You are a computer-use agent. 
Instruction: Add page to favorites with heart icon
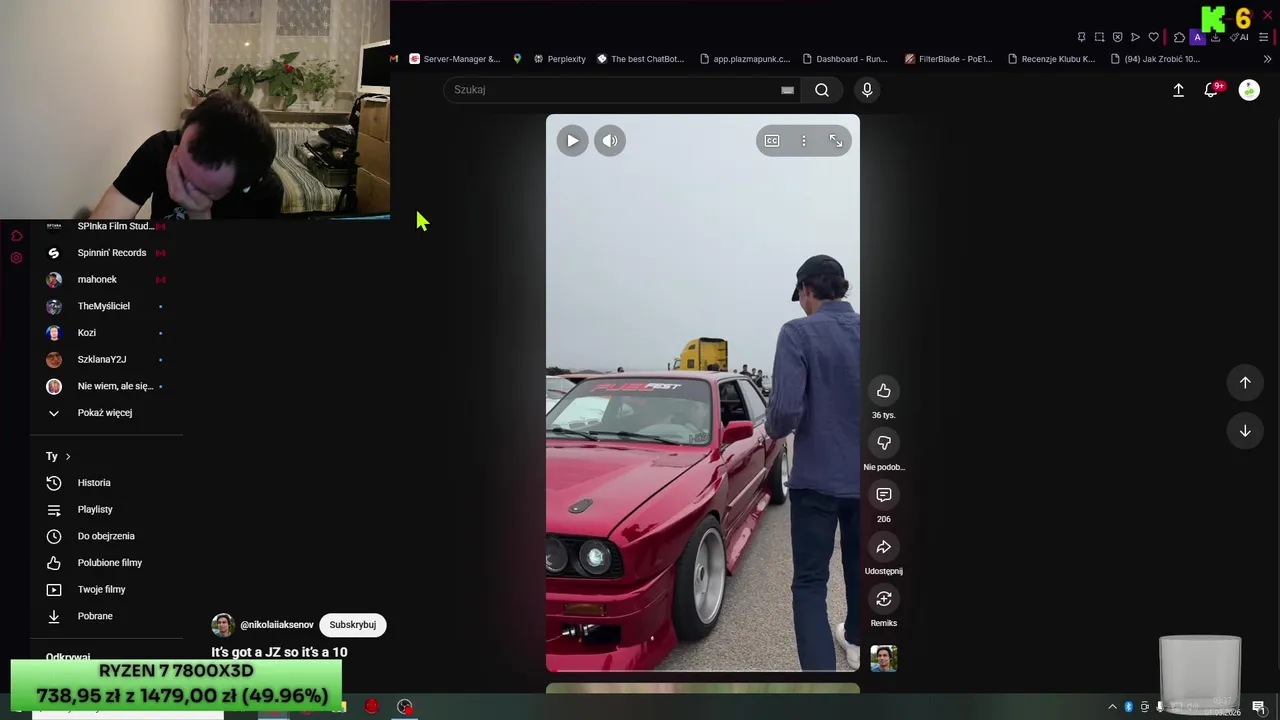[1153, 37]
